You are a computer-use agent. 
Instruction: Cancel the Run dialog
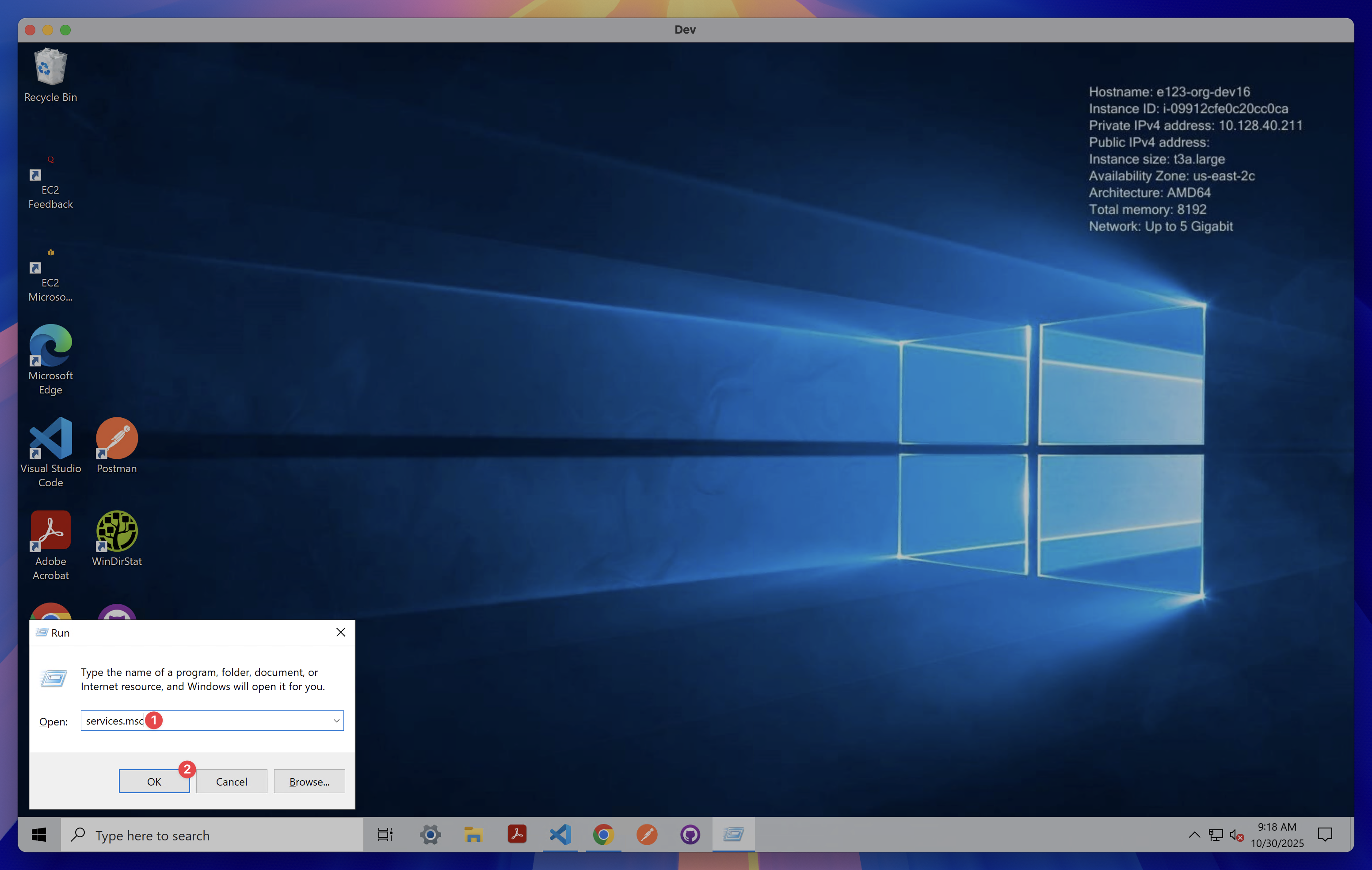tap(231, 782)
